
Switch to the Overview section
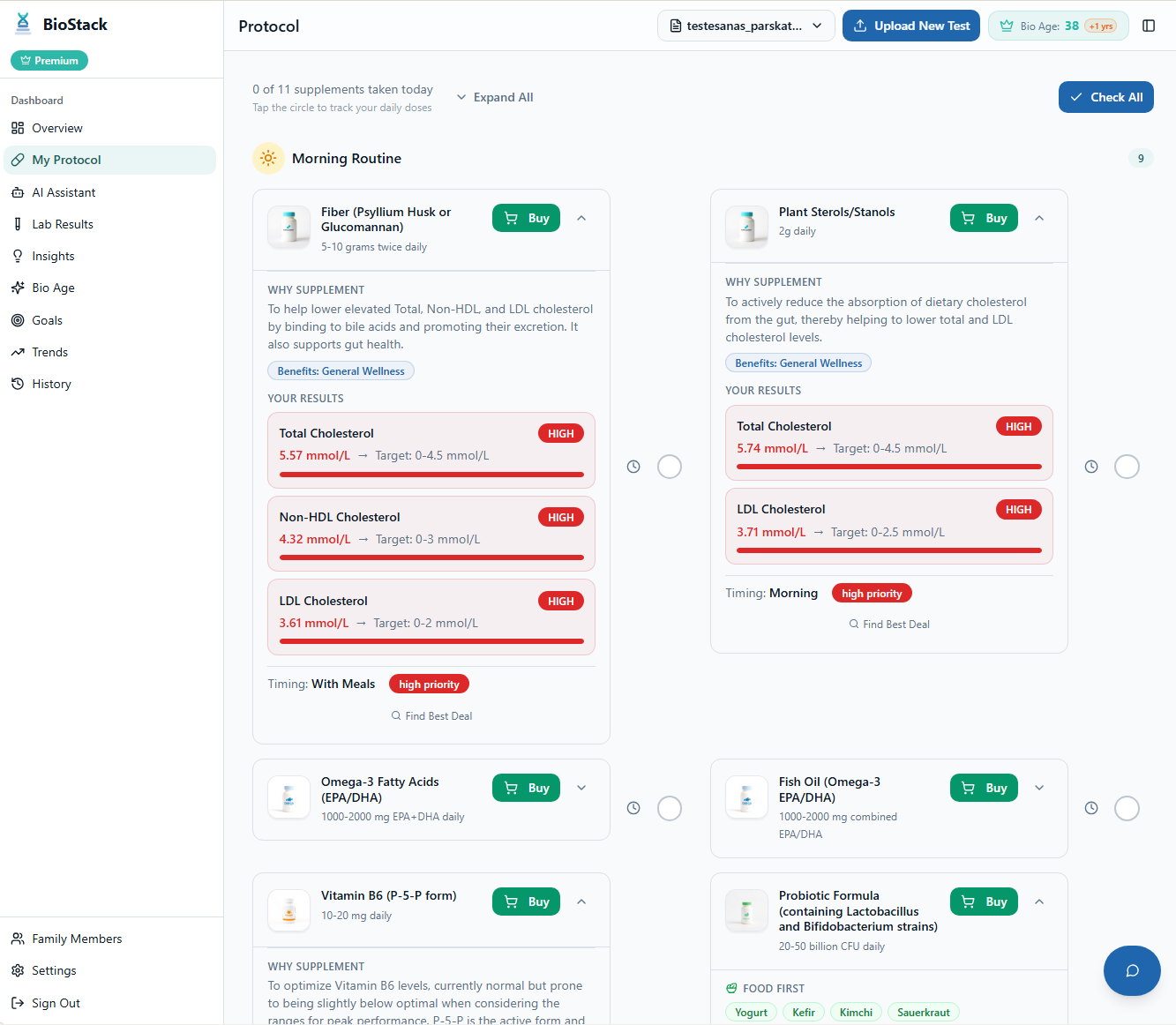click(55, 128)
